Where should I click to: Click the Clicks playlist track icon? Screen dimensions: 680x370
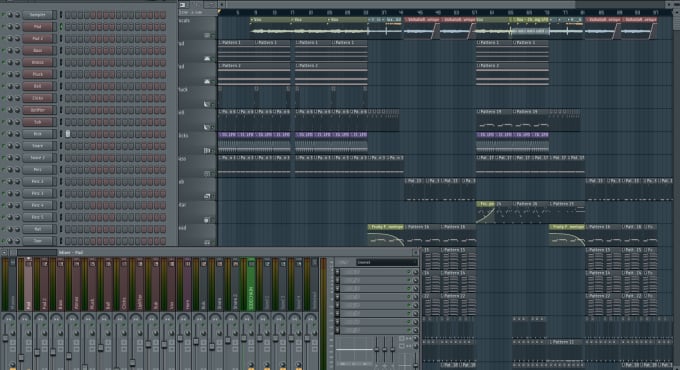pos(207,151)
